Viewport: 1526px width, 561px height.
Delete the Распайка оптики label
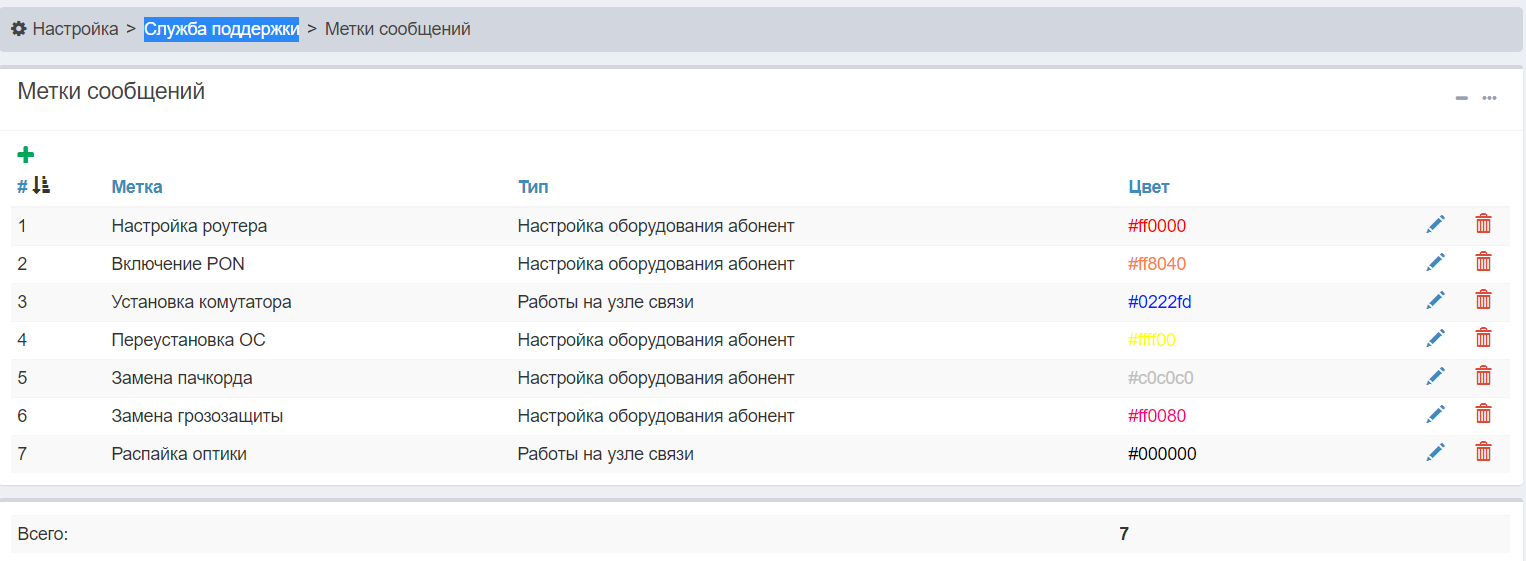point(1483,453)
